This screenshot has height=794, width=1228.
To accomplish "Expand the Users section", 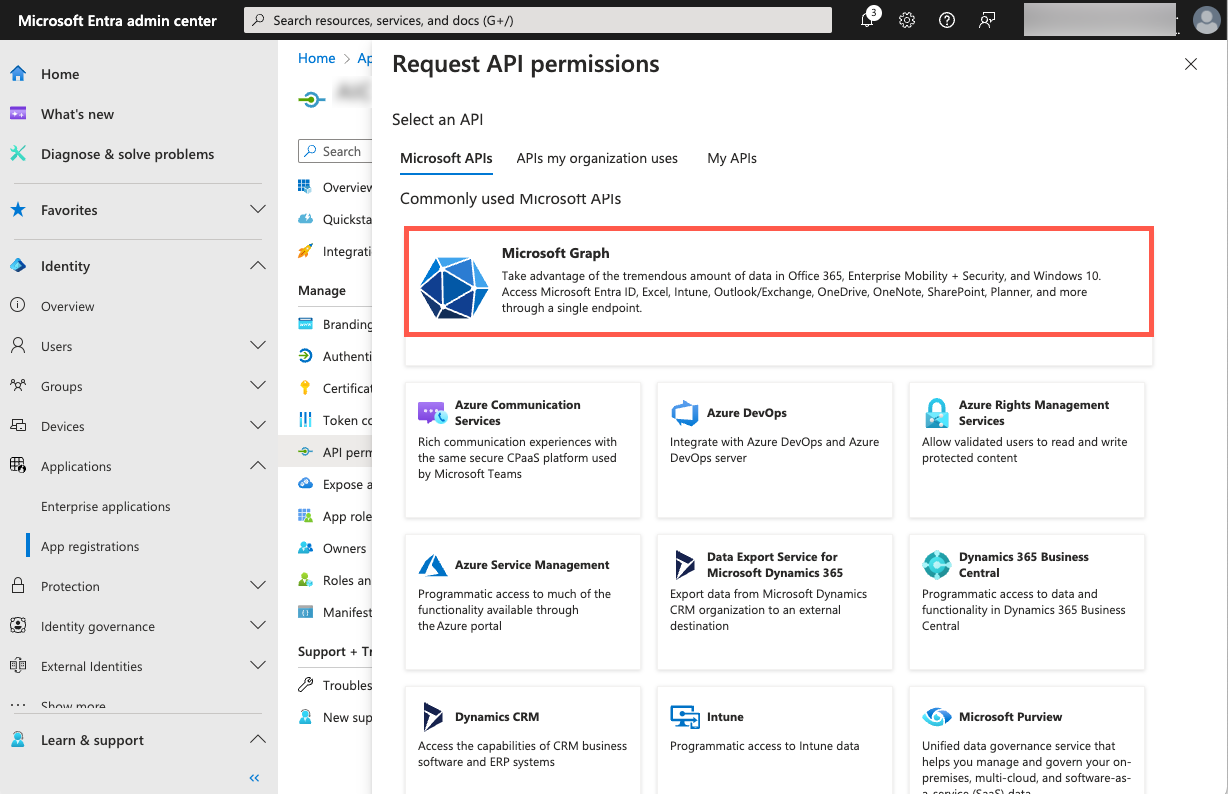I will coord(258,345).
